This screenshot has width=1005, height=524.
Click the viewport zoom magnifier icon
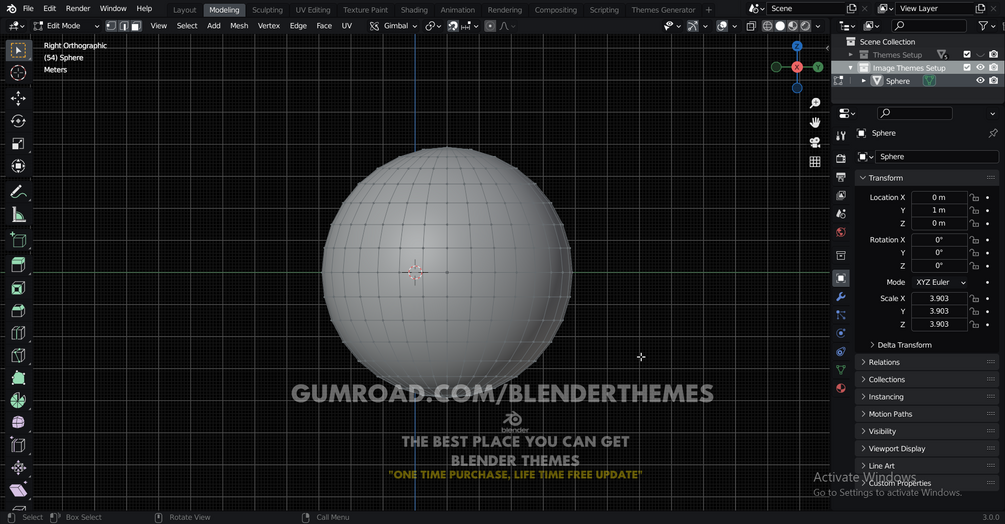(815, 103)
